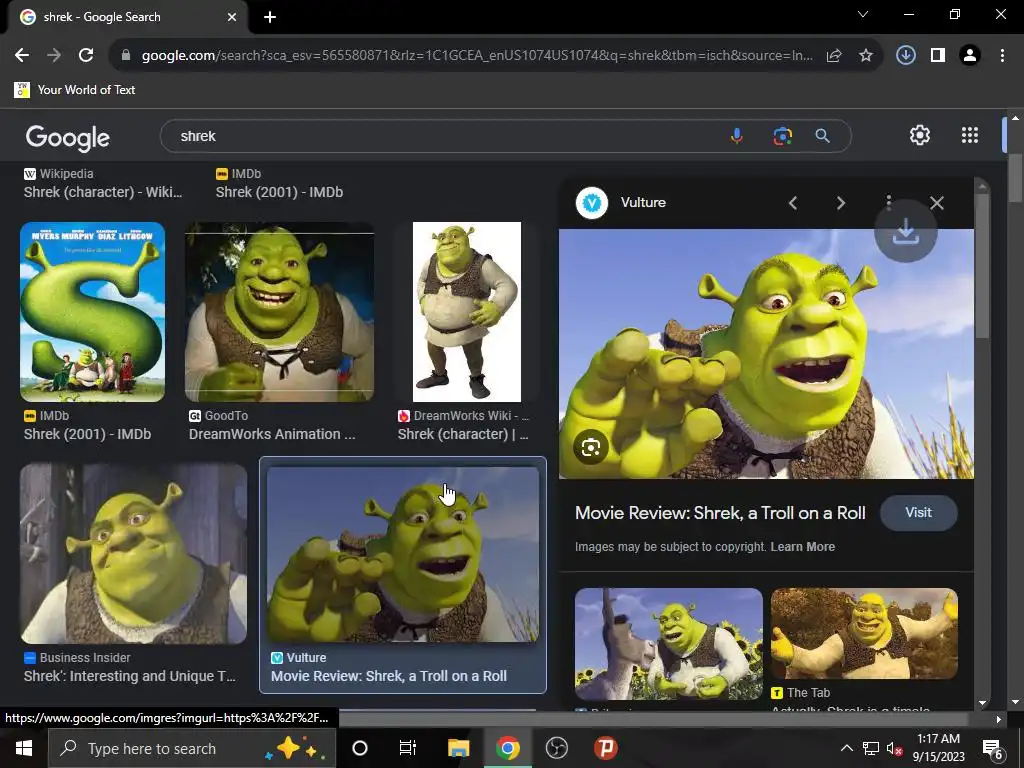Go back to previous page

22,56
